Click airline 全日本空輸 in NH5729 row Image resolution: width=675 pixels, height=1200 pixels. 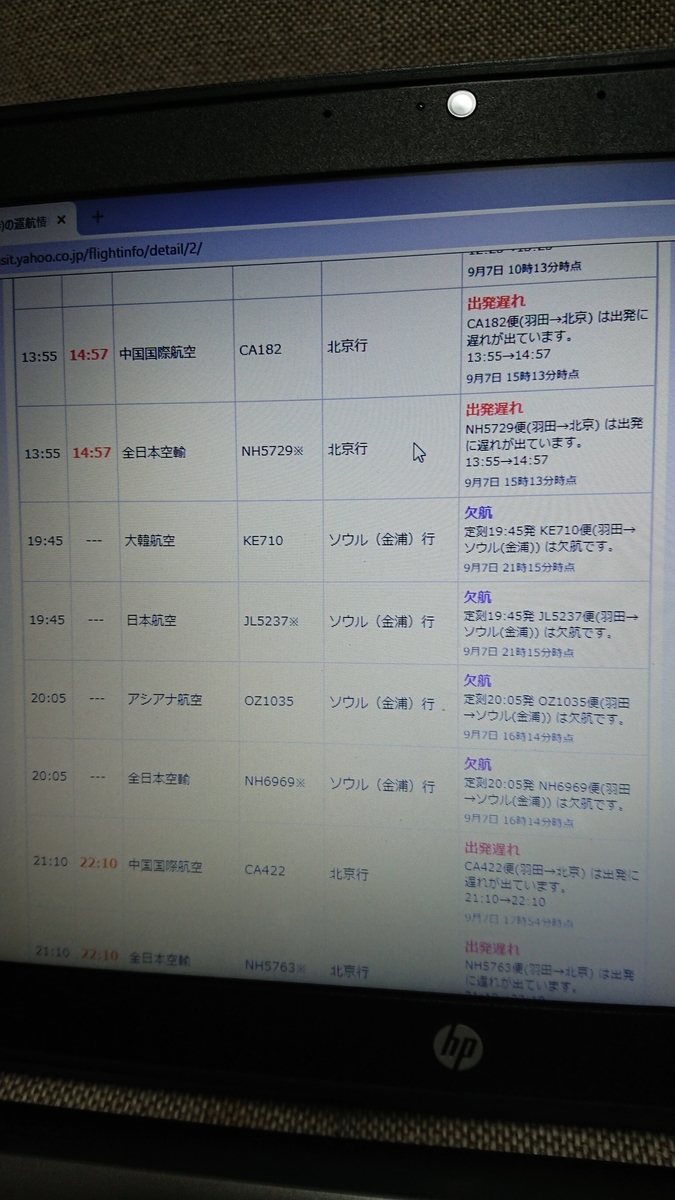click(154, 452)
